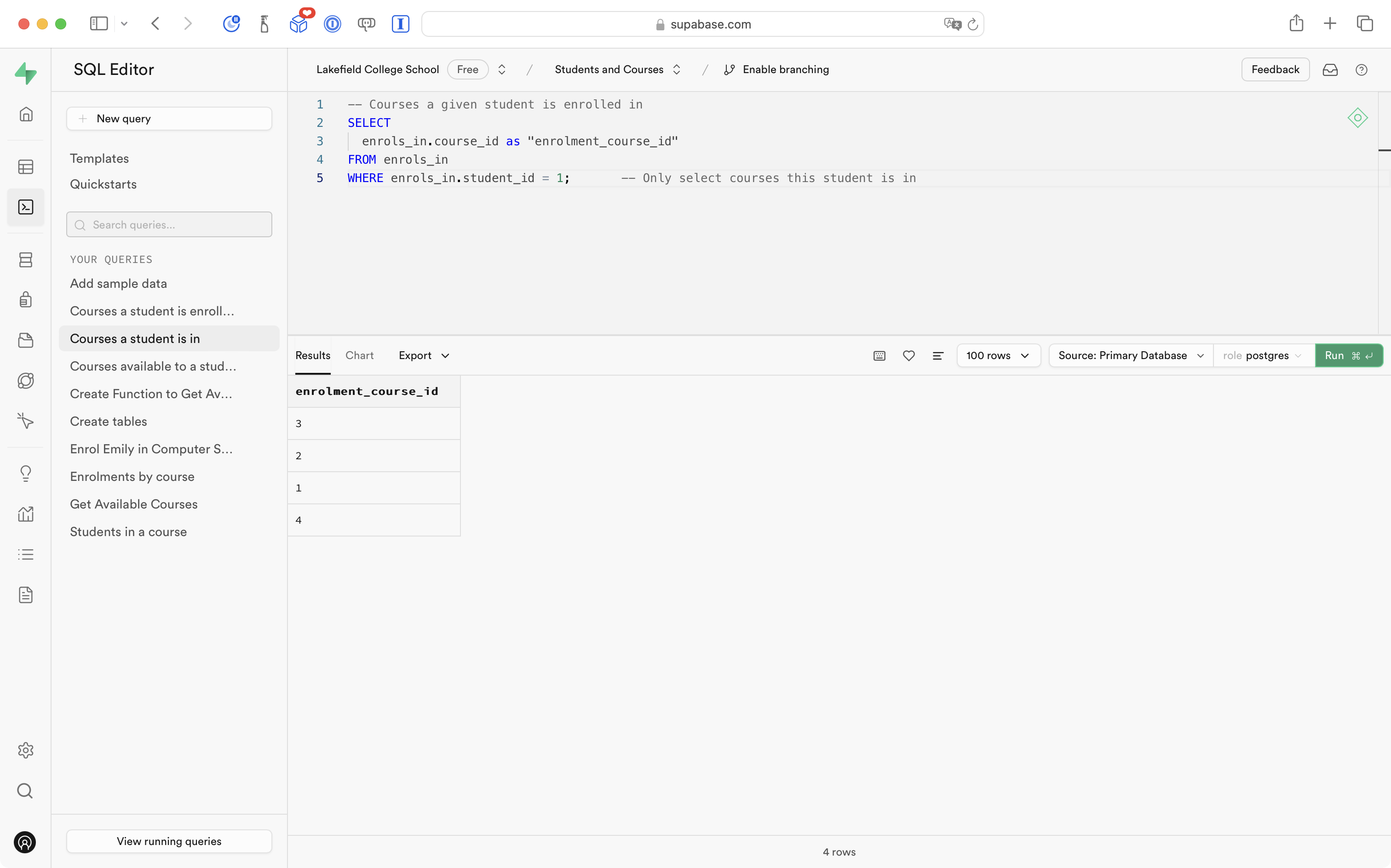Open the Authentication lock icon
Viewport: 1391px width, 868px height.
[x=26, y=300]
